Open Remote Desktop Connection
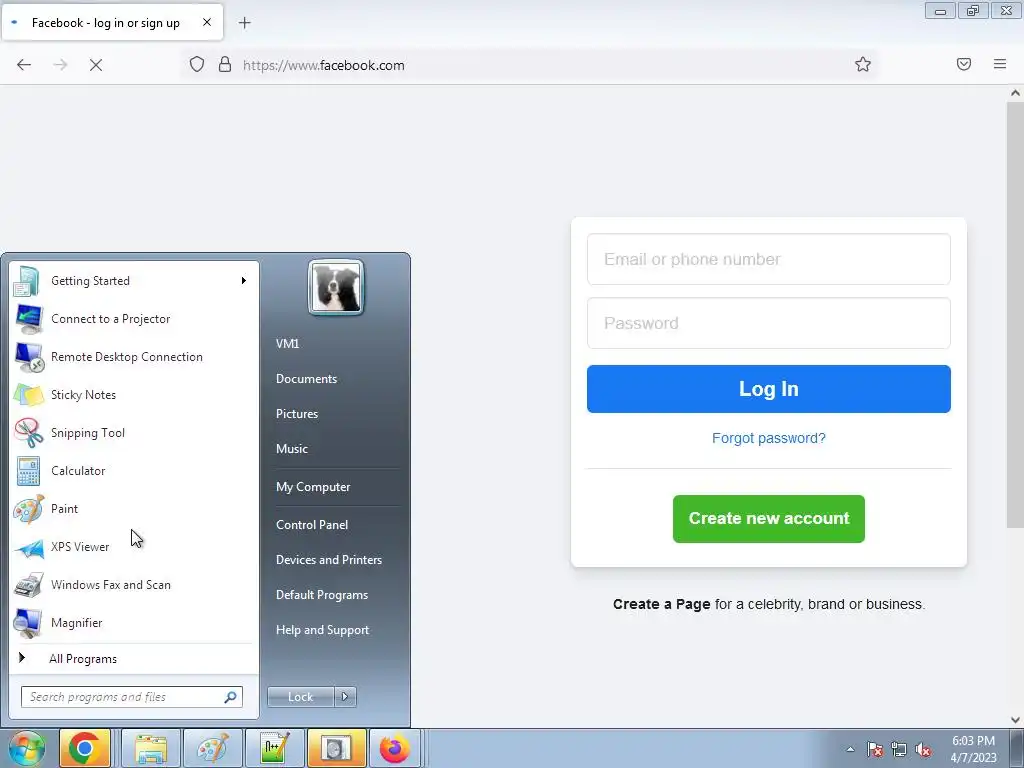The height and width of the screenshot is (768, 1024). [x=134, y=357]
